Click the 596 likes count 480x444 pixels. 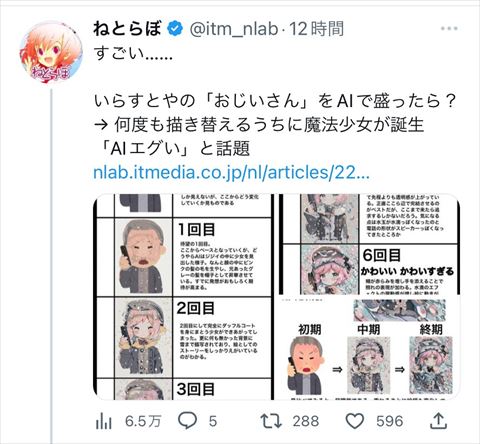point(390,421)
